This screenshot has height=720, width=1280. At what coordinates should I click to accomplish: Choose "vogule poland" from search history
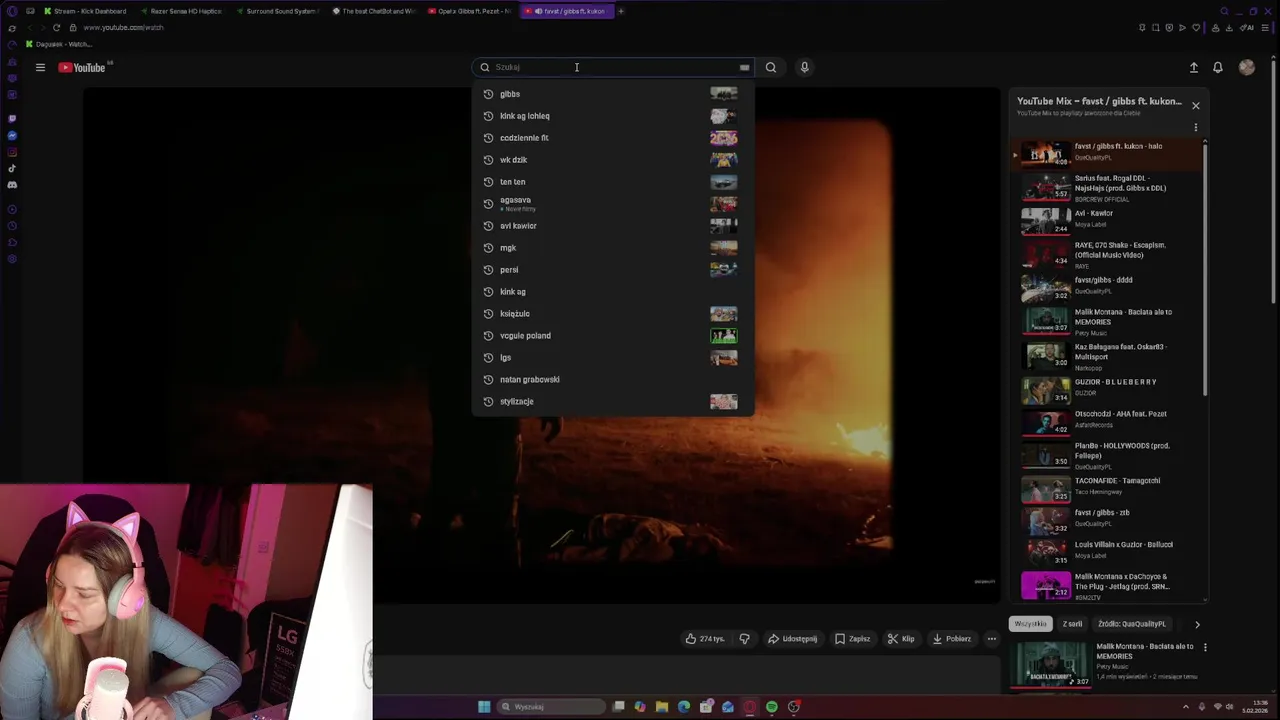click(x=613, y=336)
